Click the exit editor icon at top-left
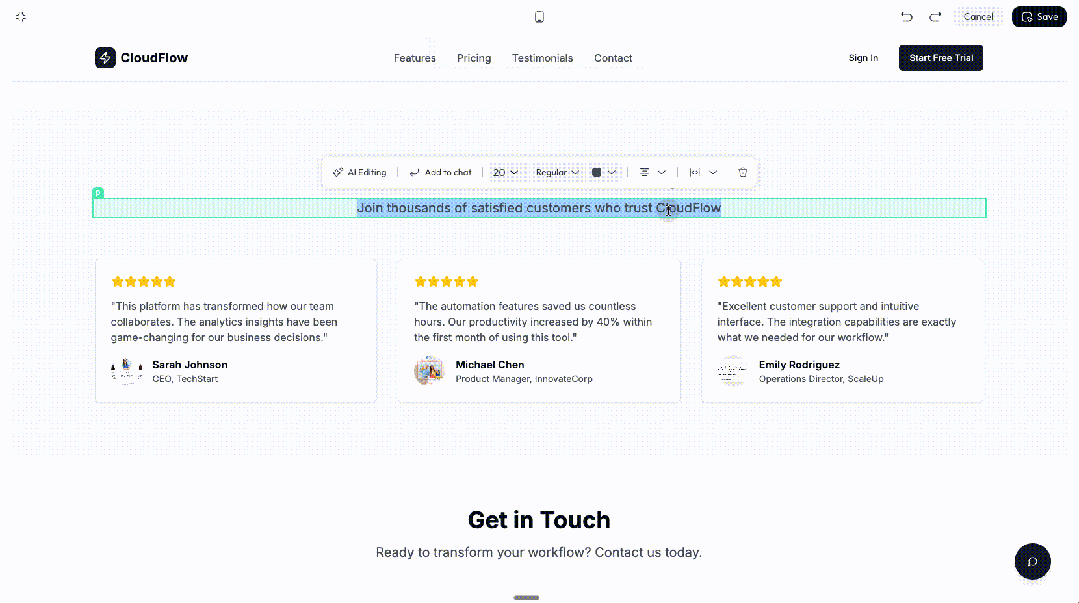This screenshot has height=603, width=1079. pos(21,17)
